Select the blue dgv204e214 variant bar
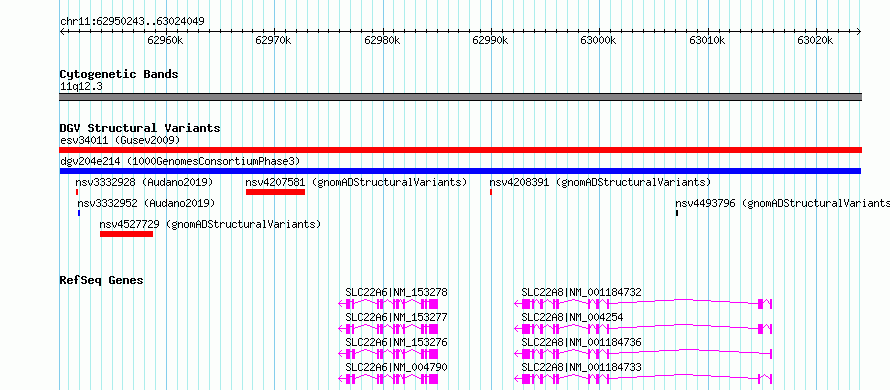The width and height of the screenshot is (890, 390). [x=460, y=171]
